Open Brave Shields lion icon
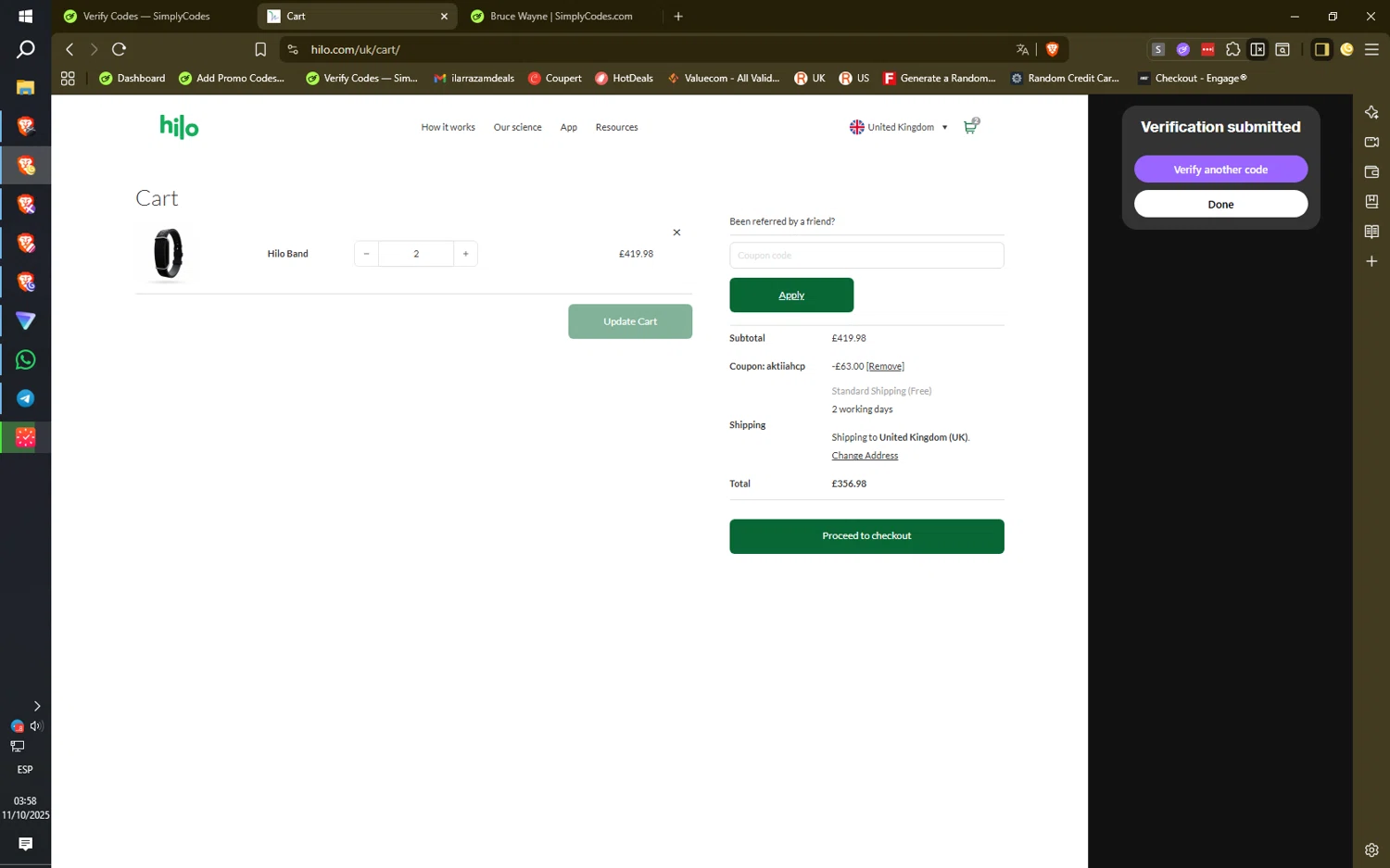Screen dimensions: 1390x868 1052,49
